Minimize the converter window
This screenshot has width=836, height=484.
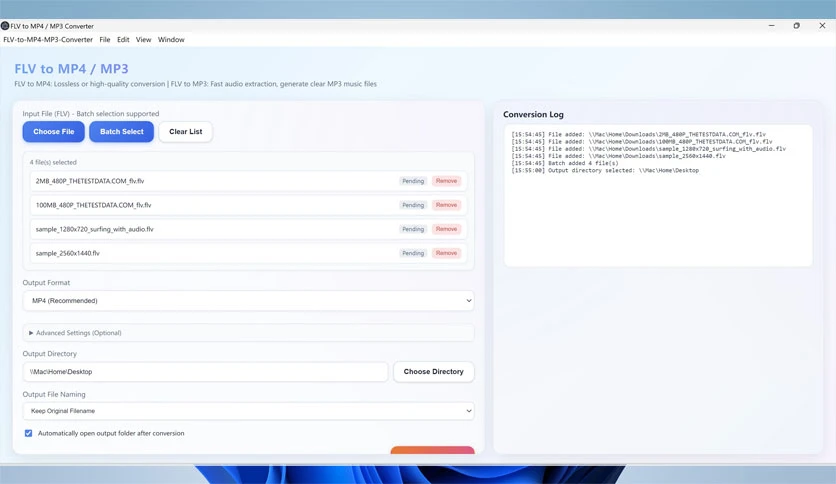[x=771, y=26]
